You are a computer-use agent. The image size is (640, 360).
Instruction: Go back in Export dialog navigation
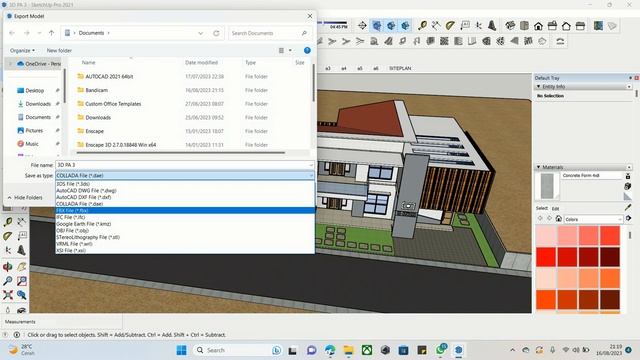click(12, 33)
